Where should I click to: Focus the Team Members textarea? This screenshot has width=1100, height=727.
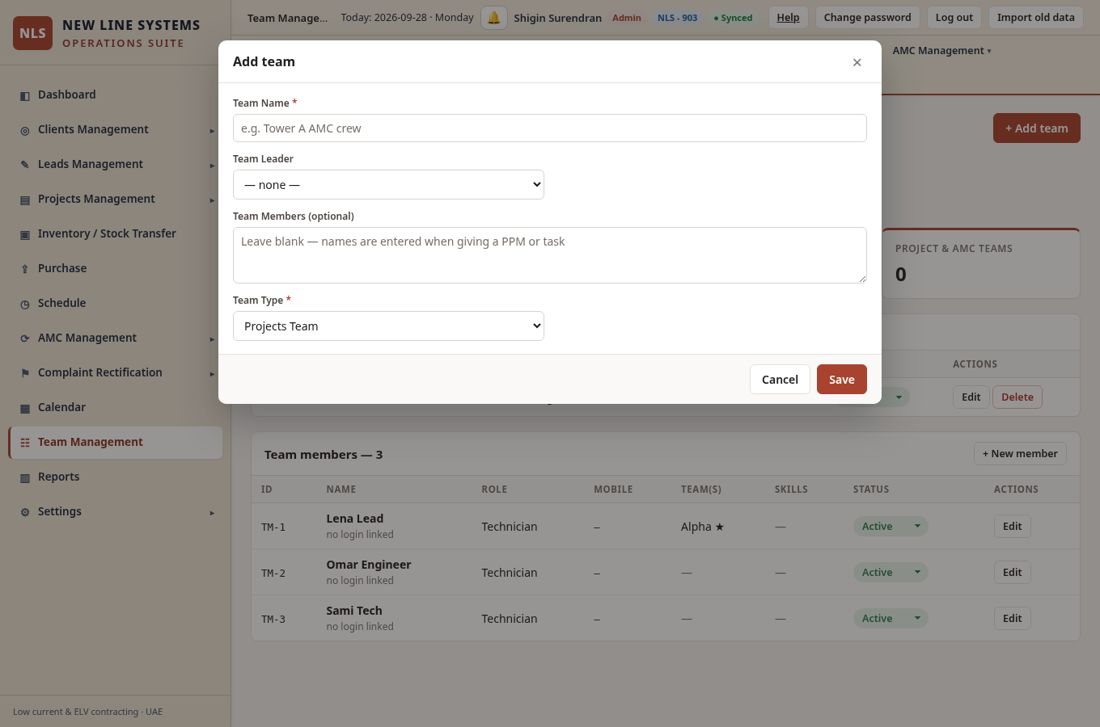point(549,255)
